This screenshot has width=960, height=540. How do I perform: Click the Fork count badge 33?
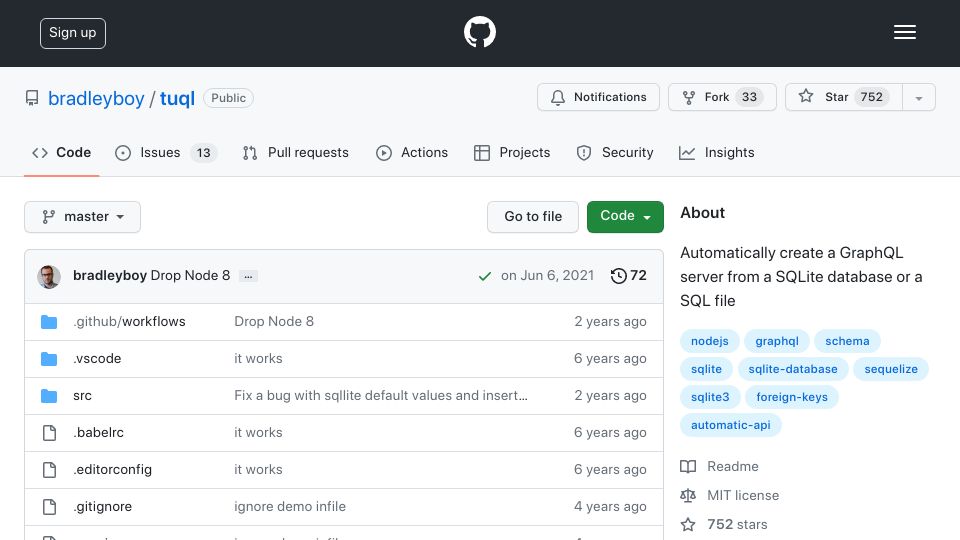(749, 97)
